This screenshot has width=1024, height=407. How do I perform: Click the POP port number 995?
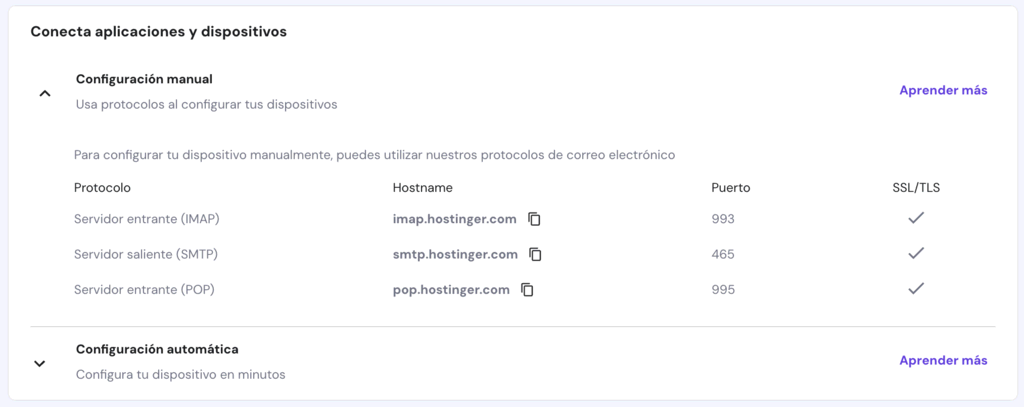[723, 290]
